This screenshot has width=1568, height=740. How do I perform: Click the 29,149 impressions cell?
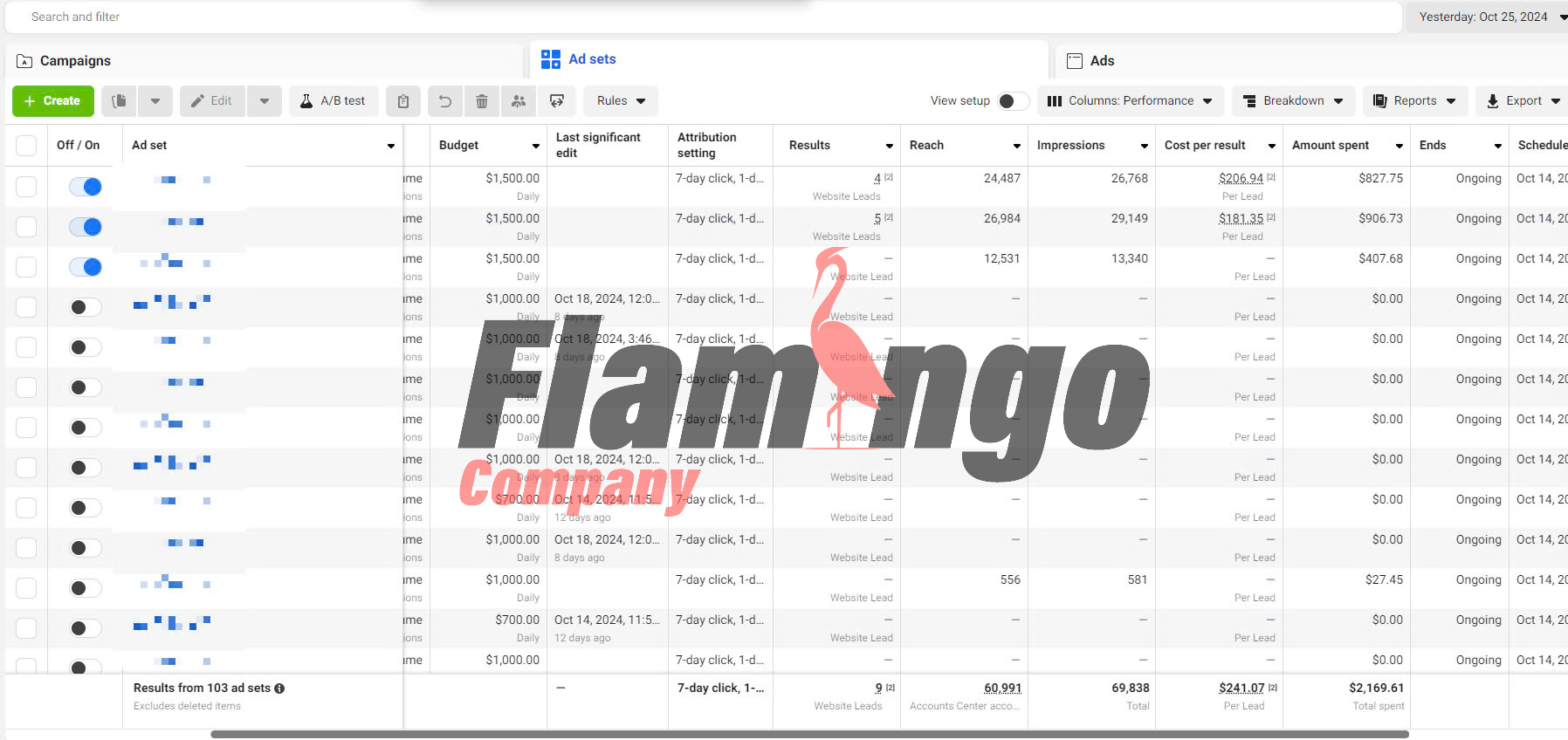(1129, 218)
